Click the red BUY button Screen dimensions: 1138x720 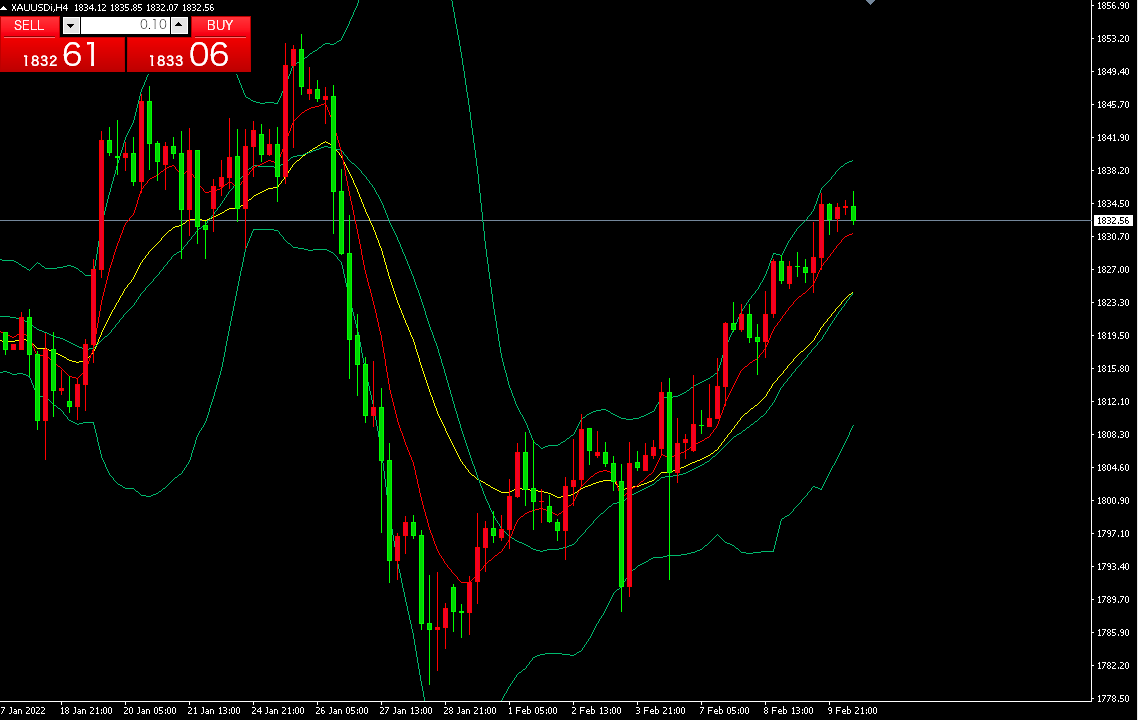(x=221, y=25)
